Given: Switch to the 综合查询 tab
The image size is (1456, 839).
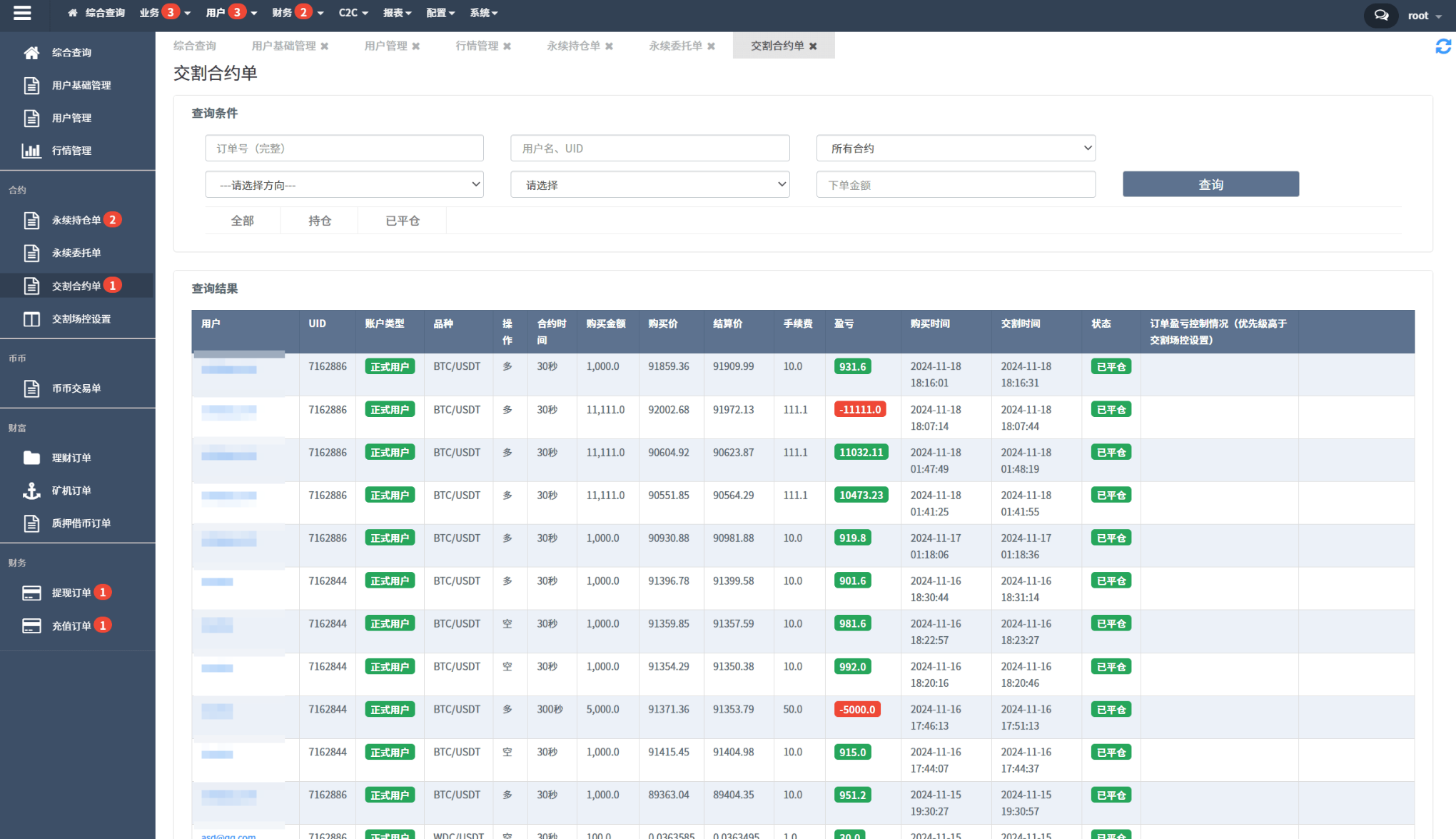Looking at the screenshot, I should [195, 46].
